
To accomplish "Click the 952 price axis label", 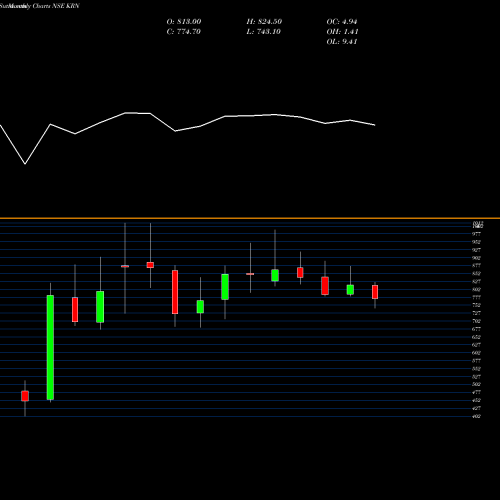I will [476, 242].
